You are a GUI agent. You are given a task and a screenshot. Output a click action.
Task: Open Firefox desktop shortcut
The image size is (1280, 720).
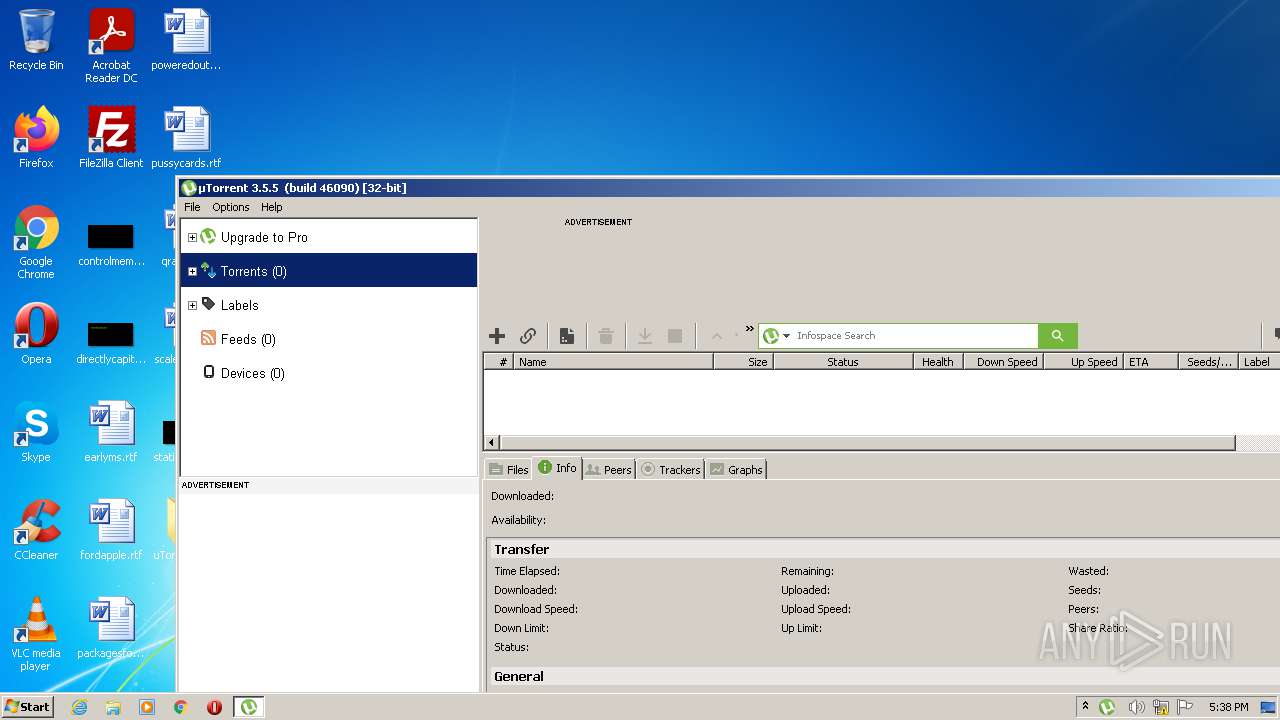click(x=36, y=138)
